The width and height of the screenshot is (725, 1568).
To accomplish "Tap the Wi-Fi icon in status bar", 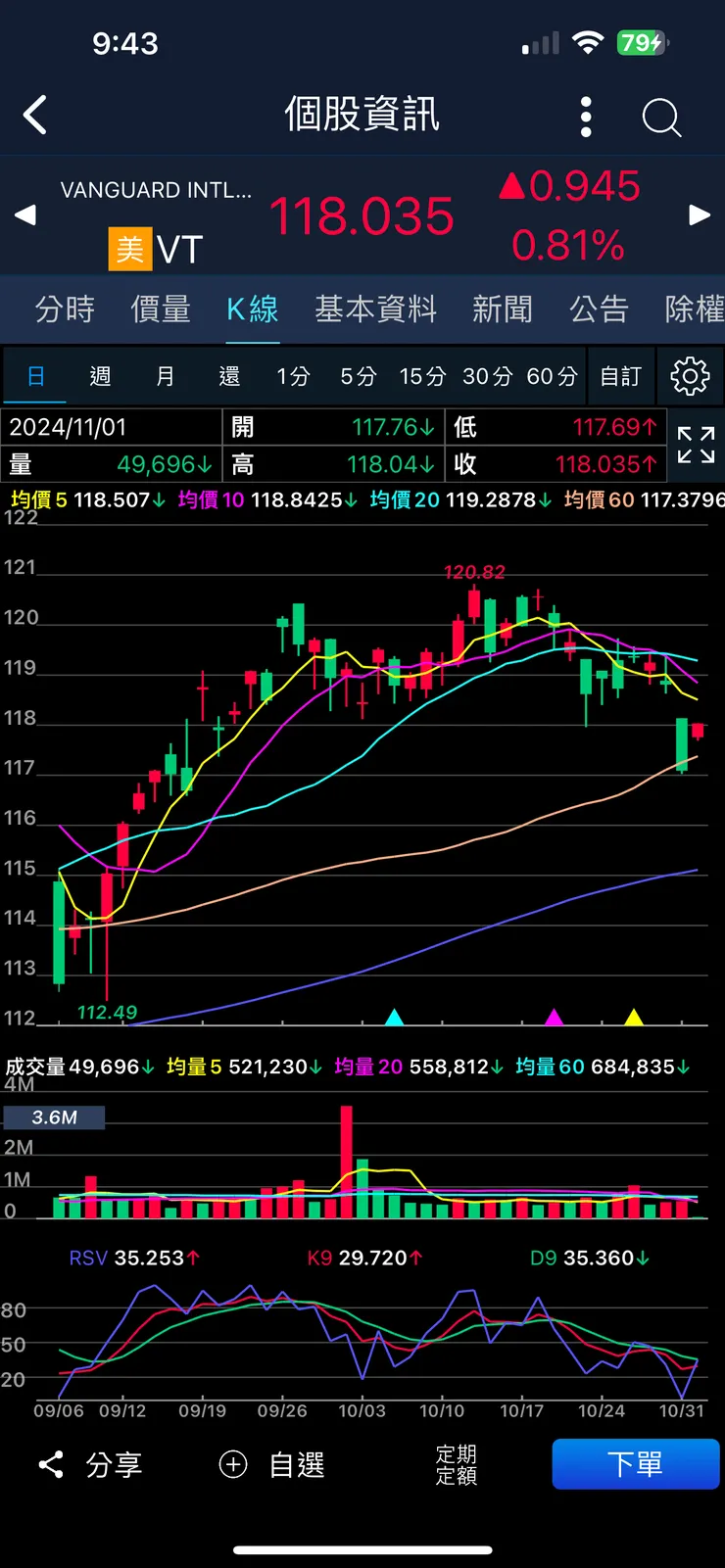I will click(x=588, y=43).
